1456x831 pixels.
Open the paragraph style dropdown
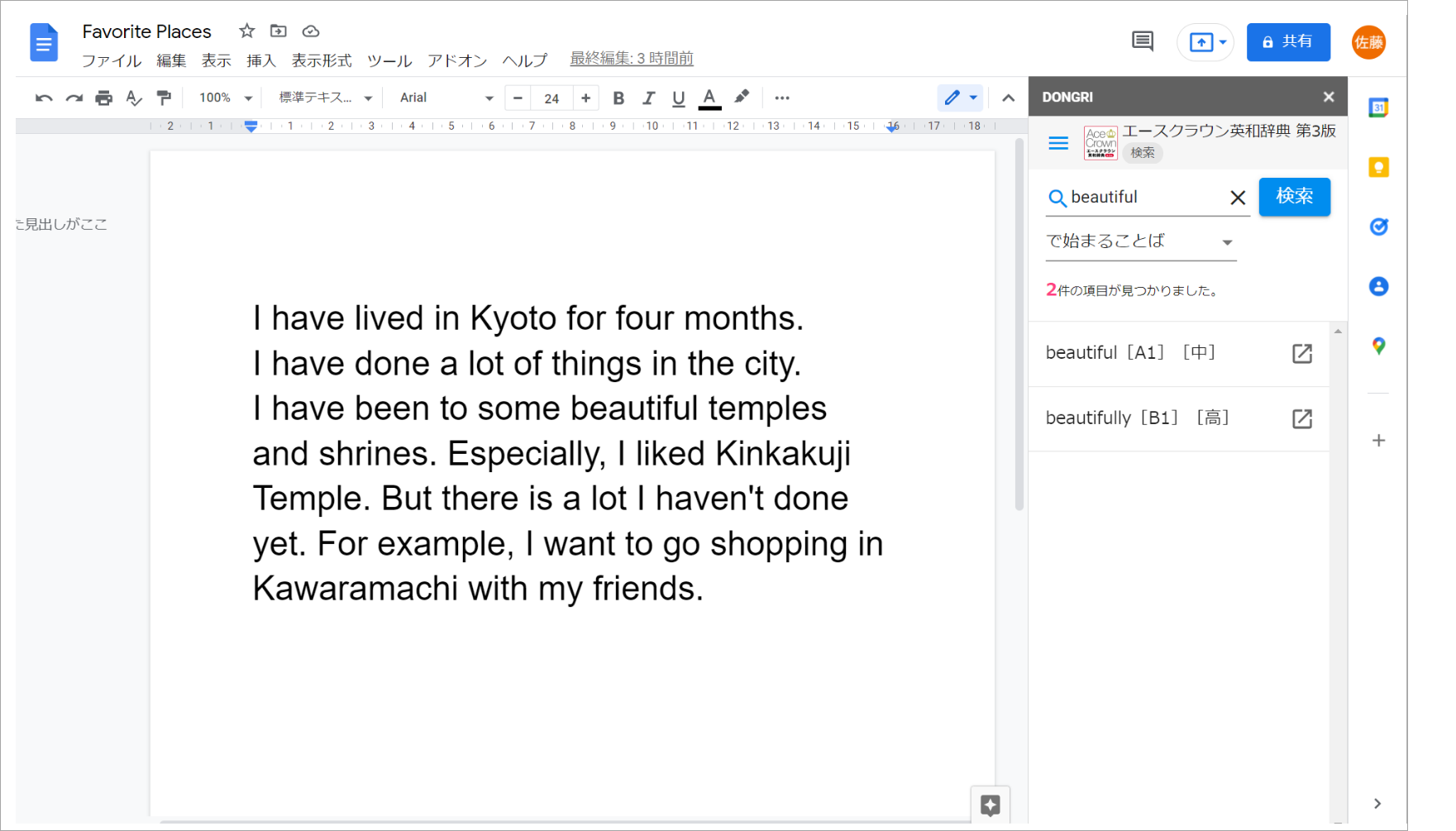pyautogui.click(x=325, y=98)
